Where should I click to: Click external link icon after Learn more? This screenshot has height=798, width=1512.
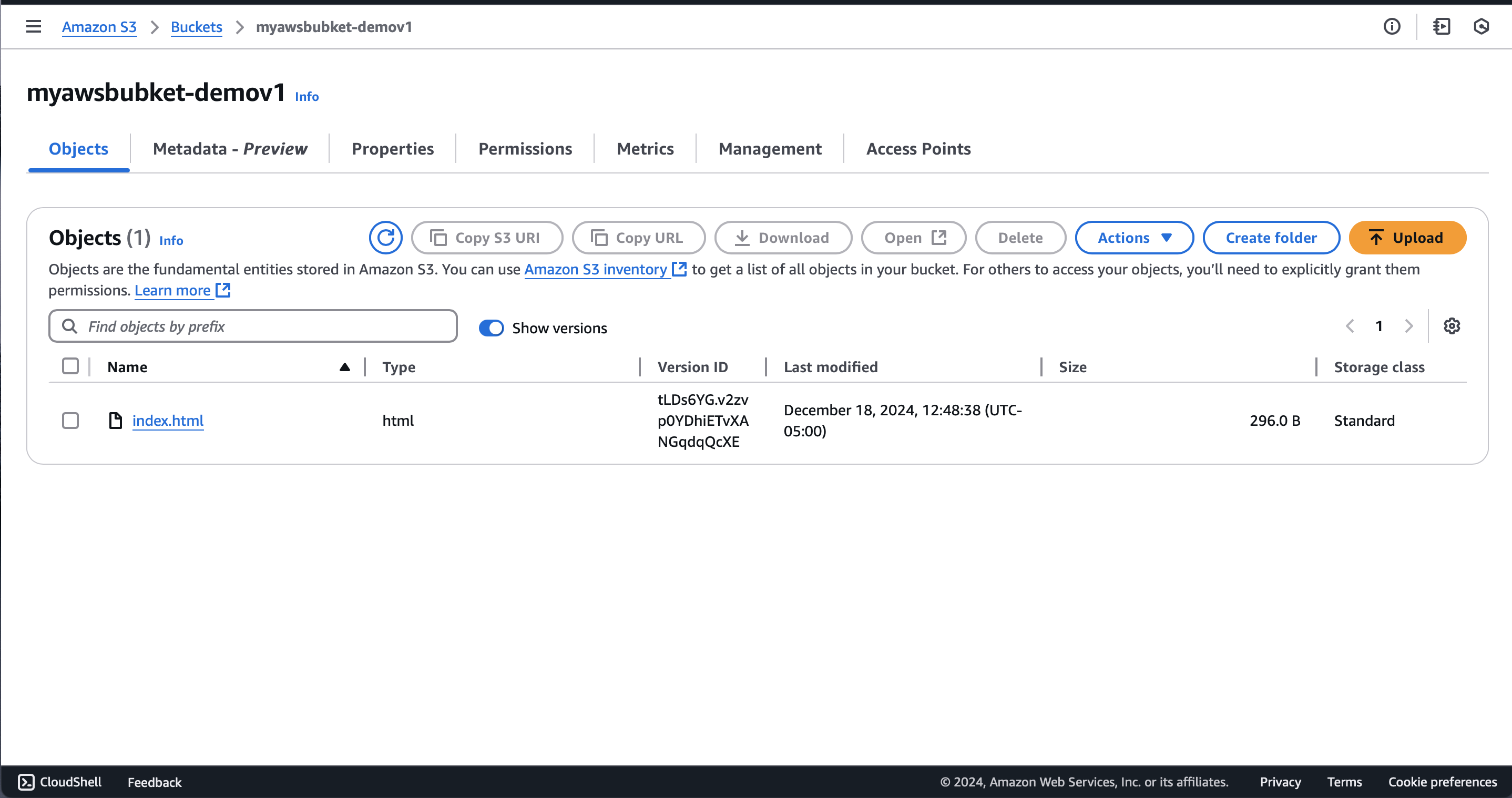tap(223, 290)
